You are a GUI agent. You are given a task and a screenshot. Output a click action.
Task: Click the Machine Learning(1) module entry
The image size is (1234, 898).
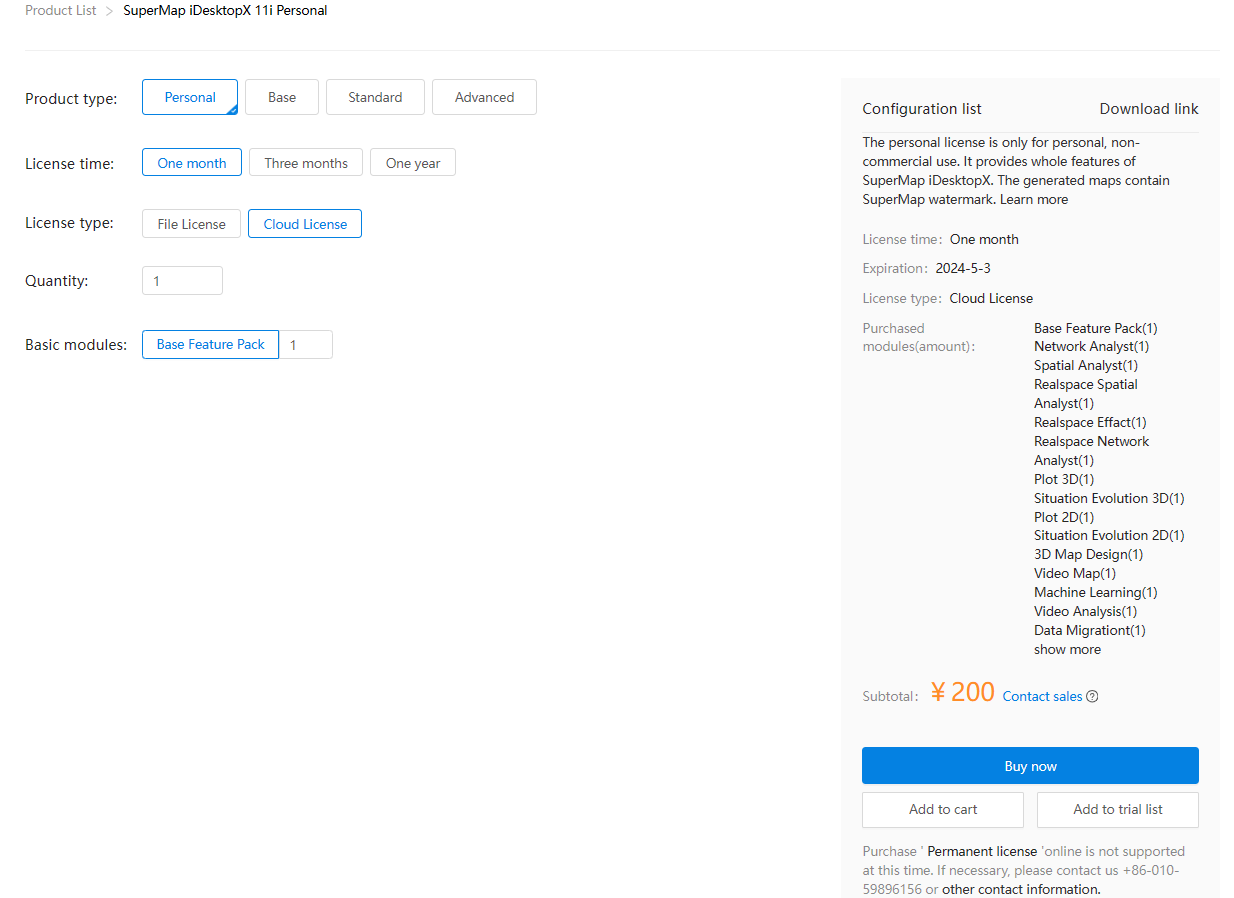click(1096, 592)
